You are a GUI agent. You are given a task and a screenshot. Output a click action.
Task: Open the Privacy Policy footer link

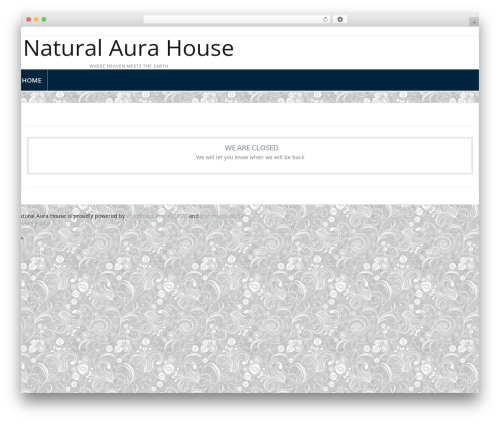click(35, 223)
